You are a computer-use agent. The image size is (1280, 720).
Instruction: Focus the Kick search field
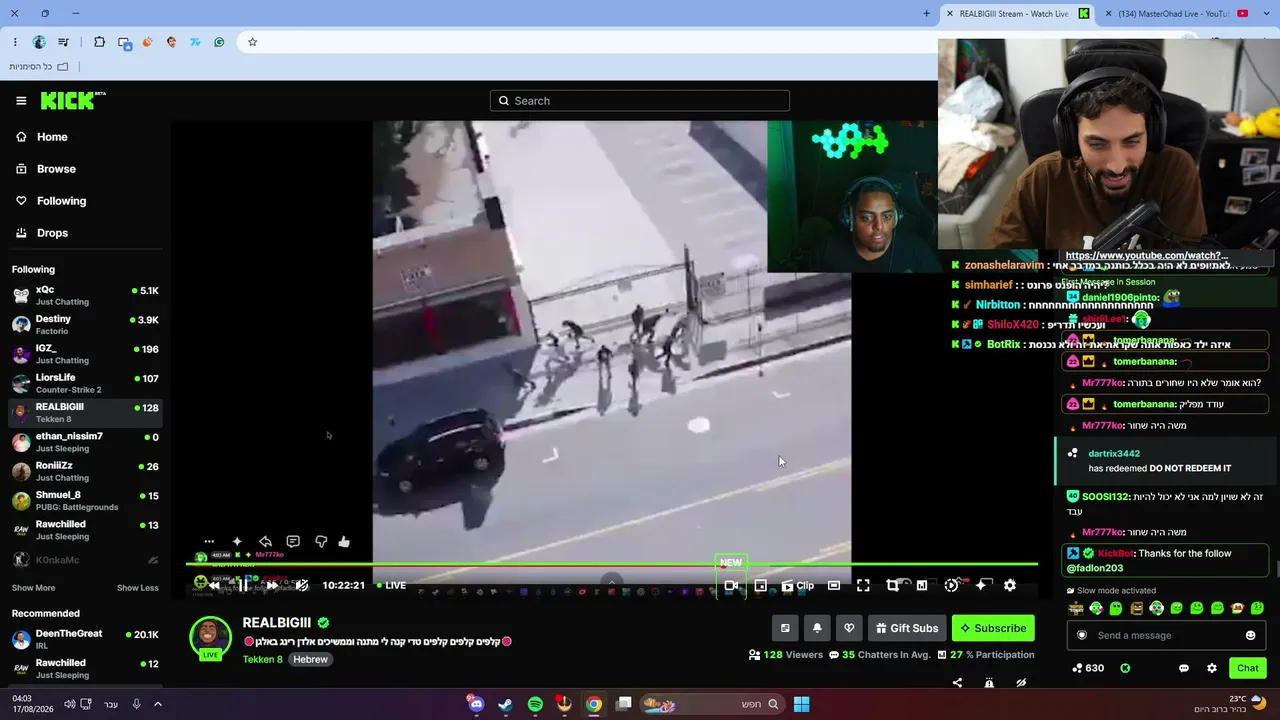click(640, 100)
